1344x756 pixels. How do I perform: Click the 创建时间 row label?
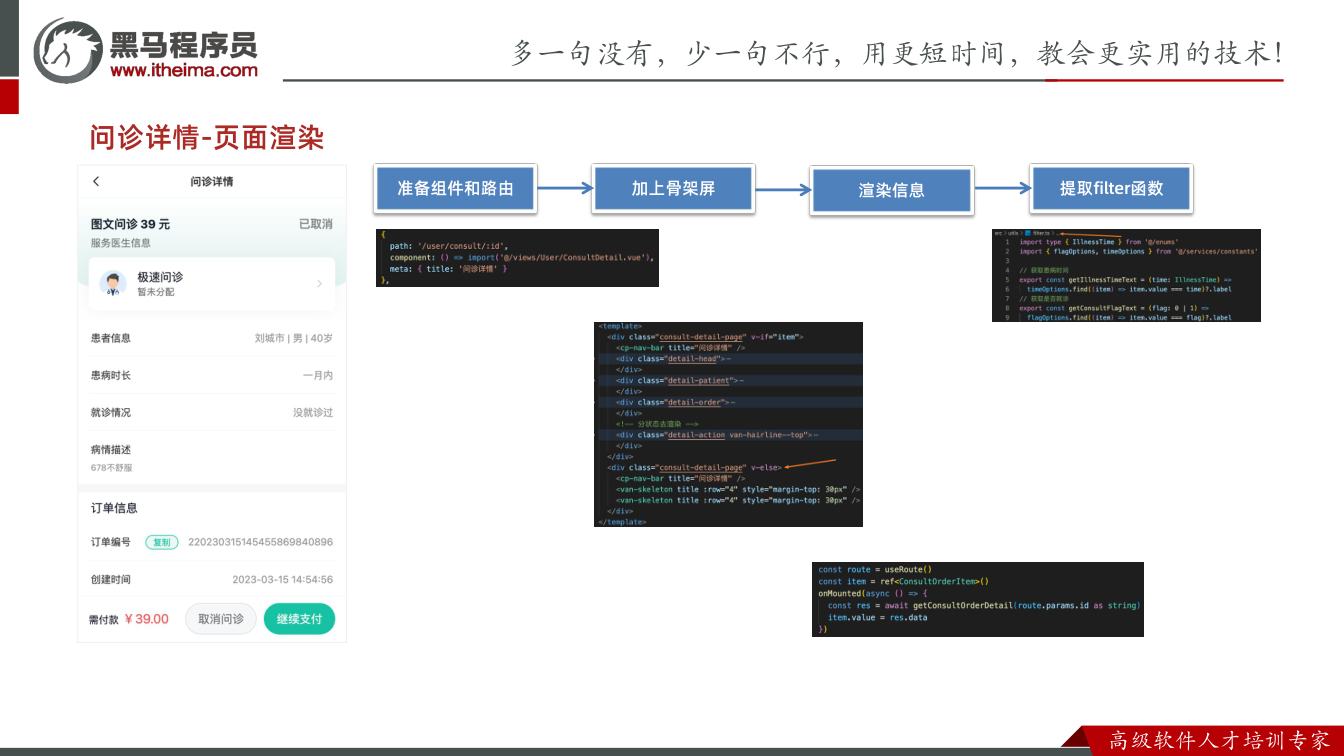[x=111, y=579]
